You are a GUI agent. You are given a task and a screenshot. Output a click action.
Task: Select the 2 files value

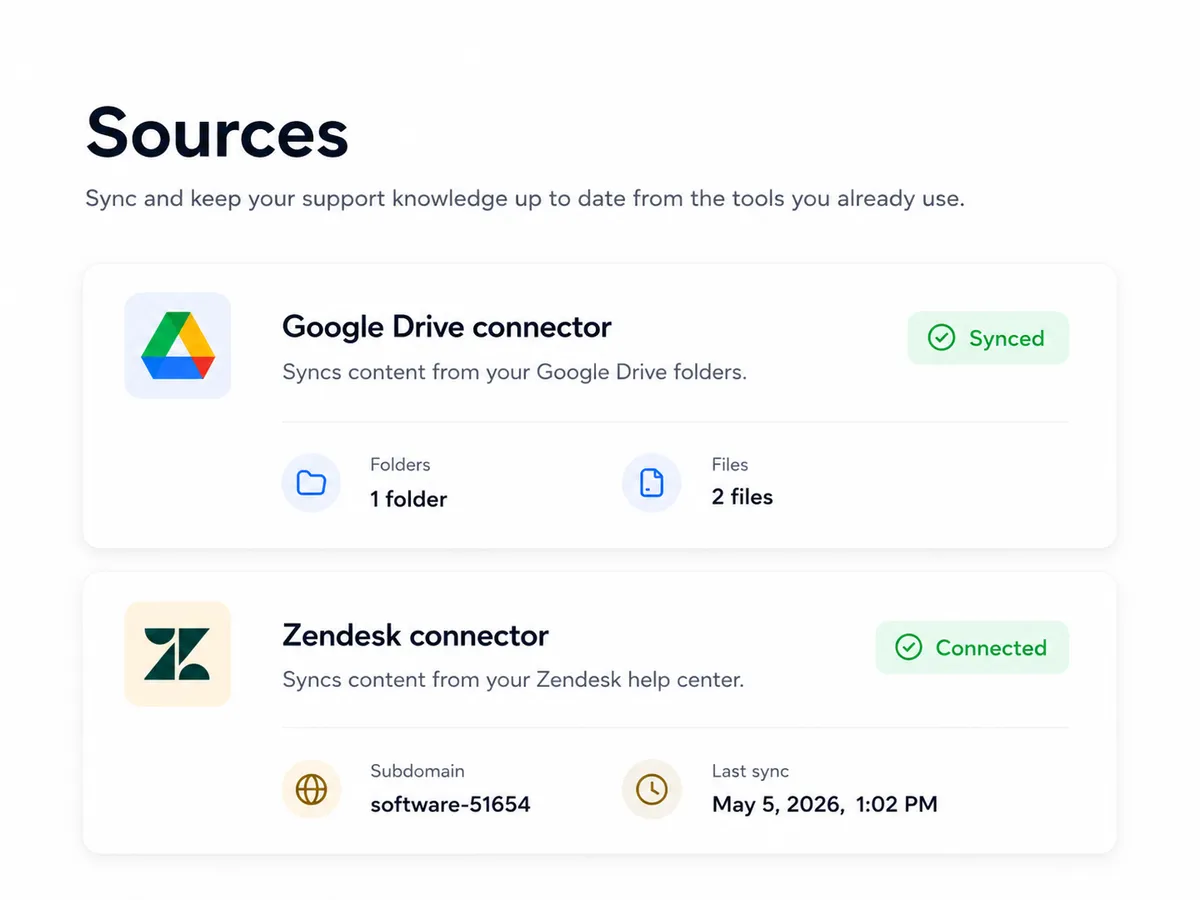(743, 497)
